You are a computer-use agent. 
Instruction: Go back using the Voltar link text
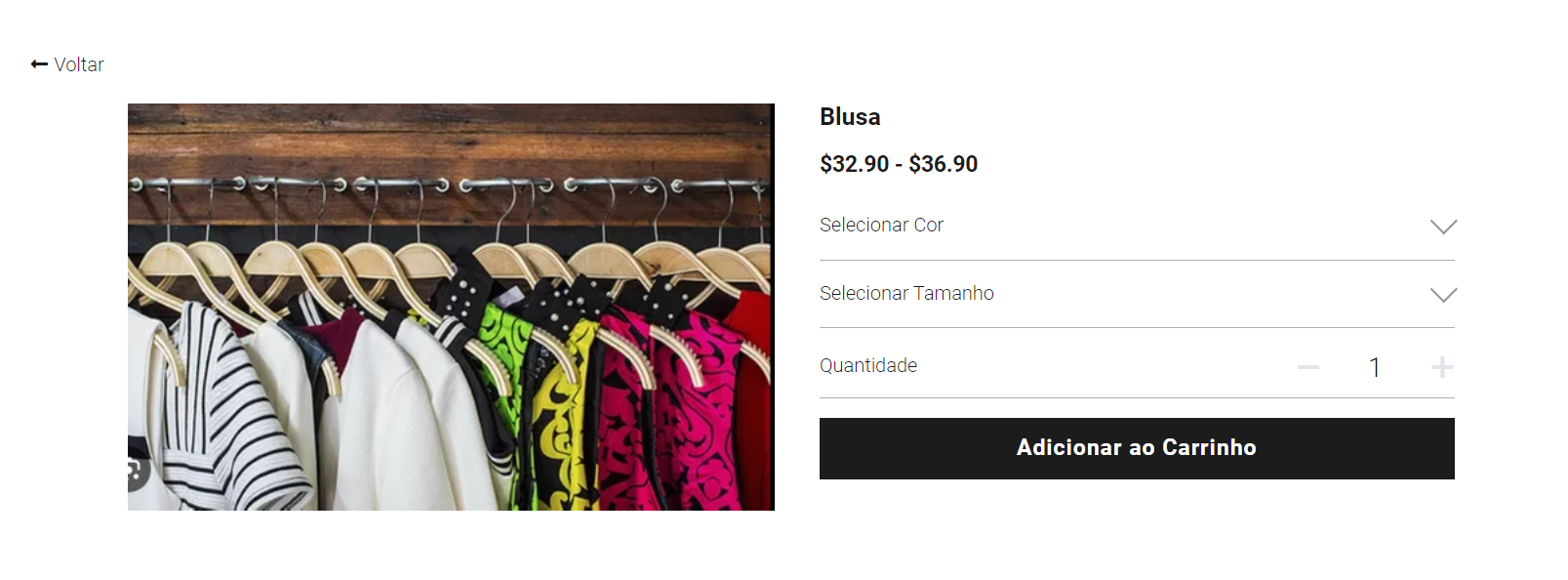tap(79, 64)
